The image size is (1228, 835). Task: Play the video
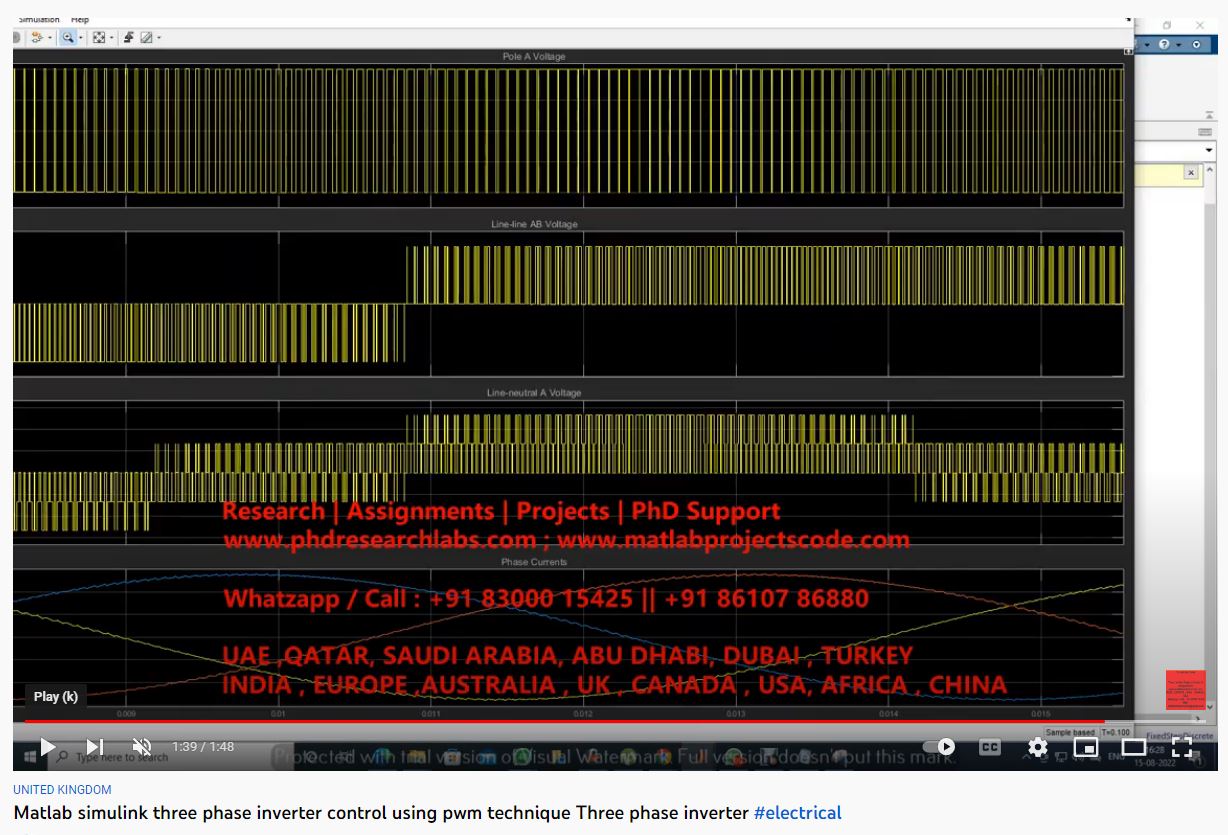click(47, 746)
